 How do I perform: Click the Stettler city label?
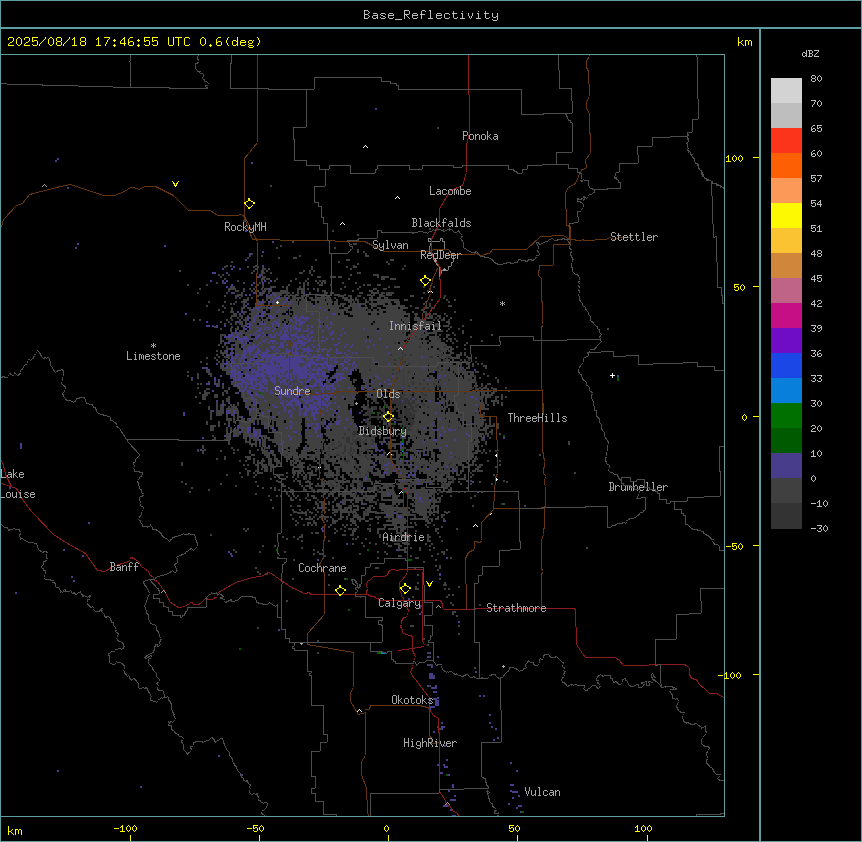[x=634, y=237]
